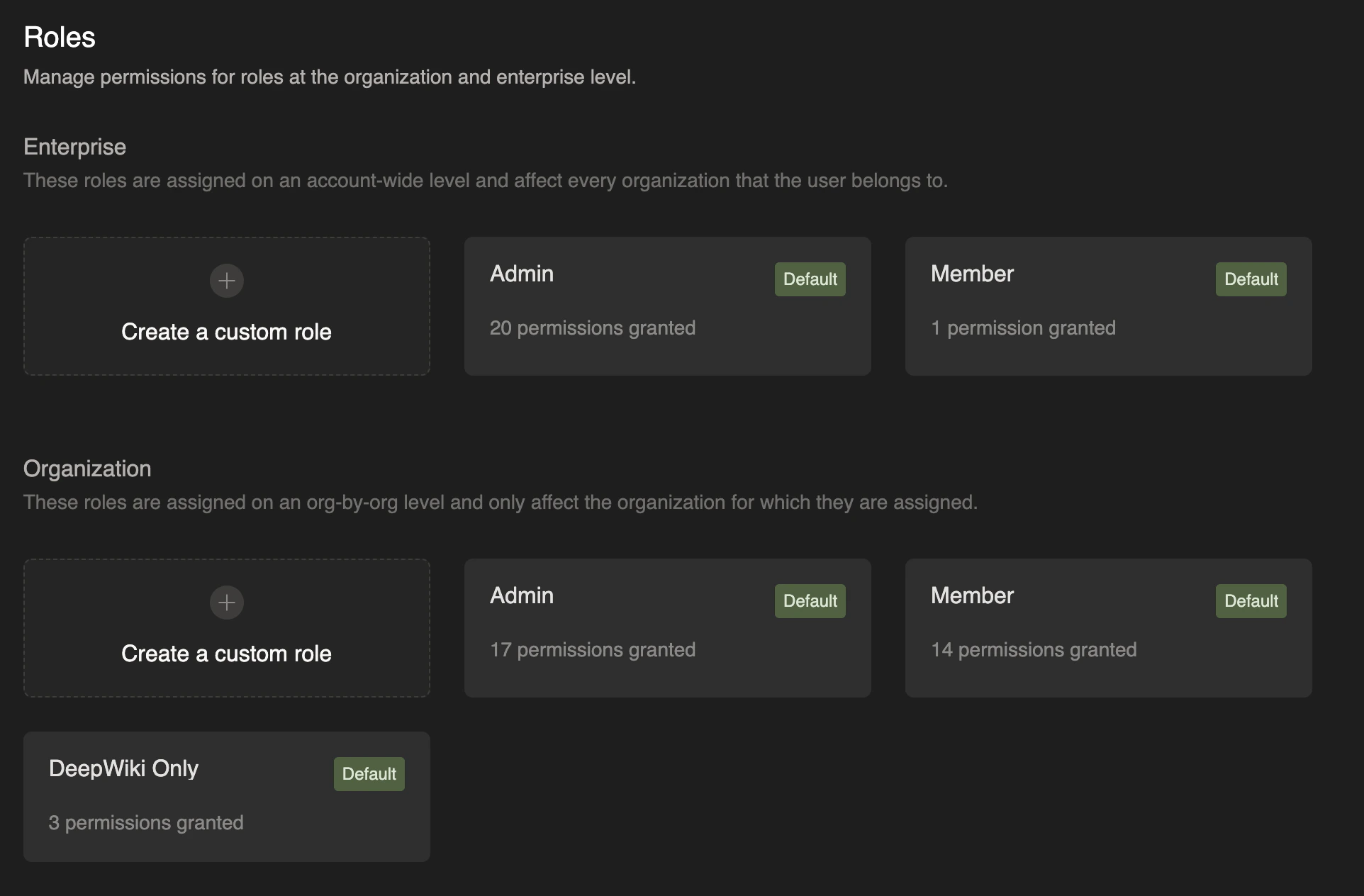Click the Organization plus icon
1364x896 pixels.
pyautogui.click(x=227, y=603)
